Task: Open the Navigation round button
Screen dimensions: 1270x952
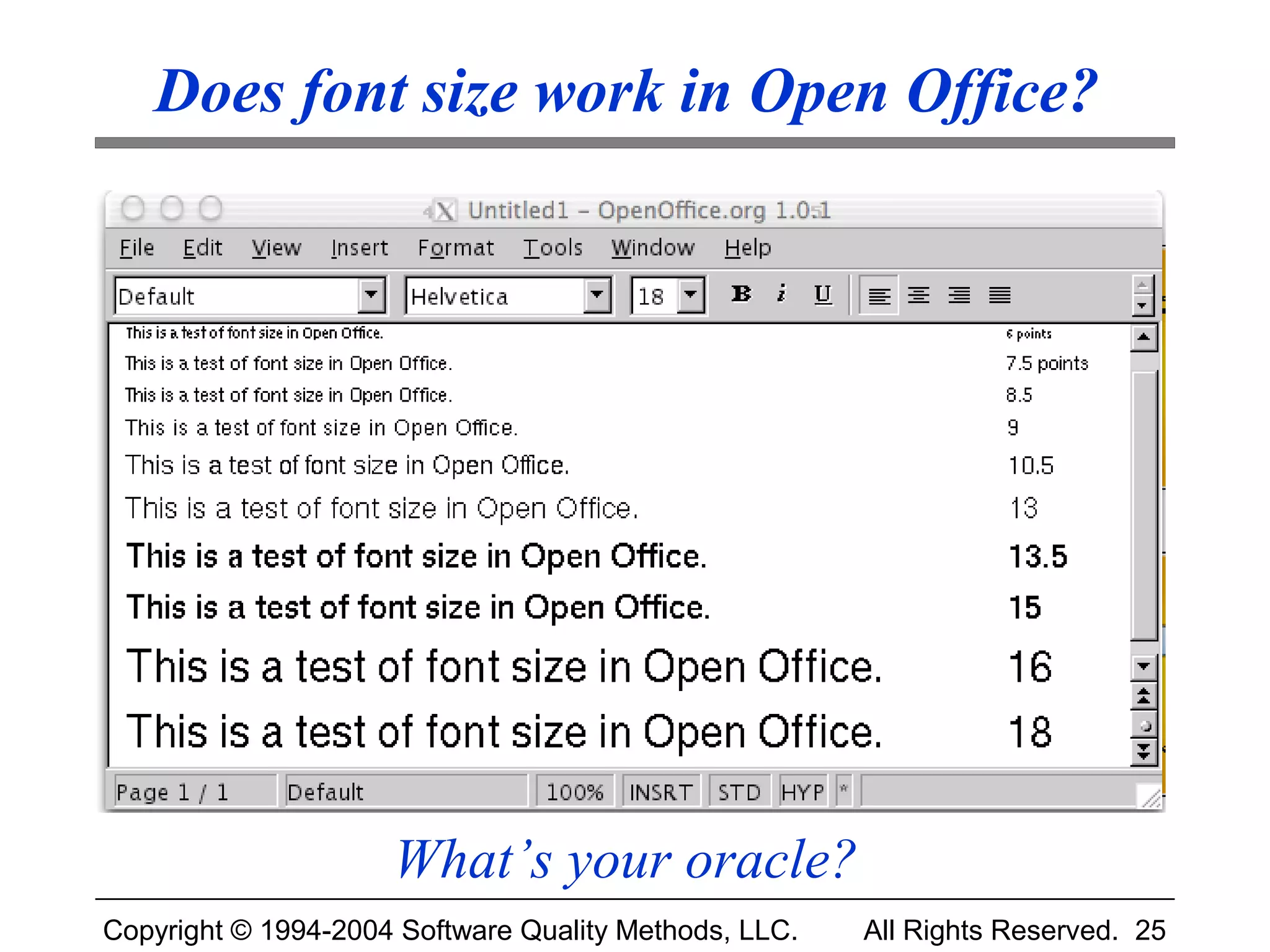Action: pyautogui.click(x=1145, y=725)
